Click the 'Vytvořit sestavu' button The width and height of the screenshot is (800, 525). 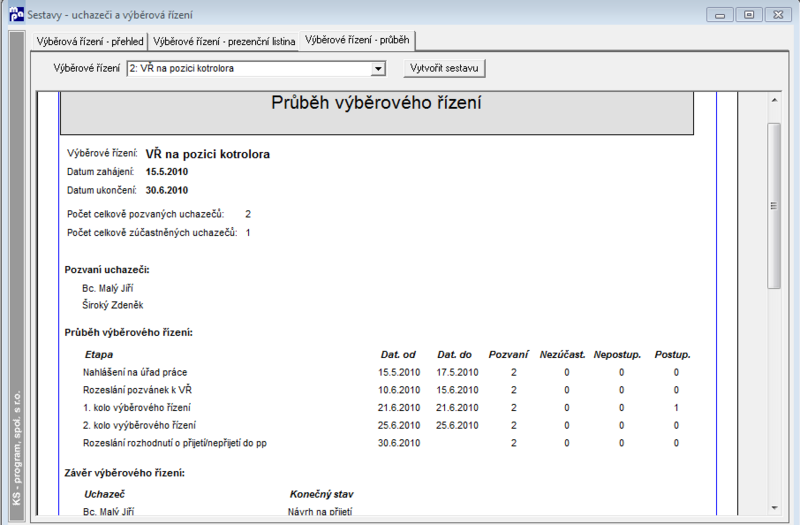[444, 68]
